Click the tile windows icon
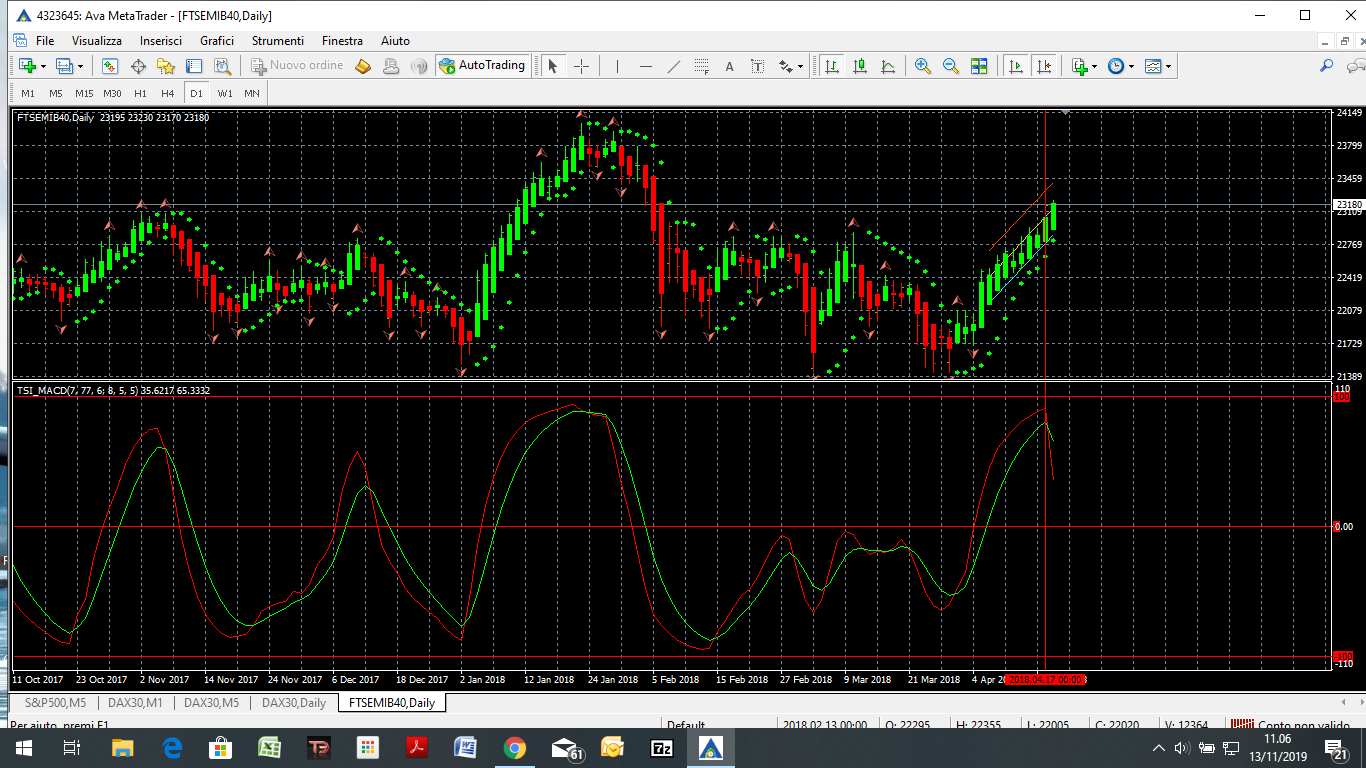 pyautogui.click(x=979, y=66)
